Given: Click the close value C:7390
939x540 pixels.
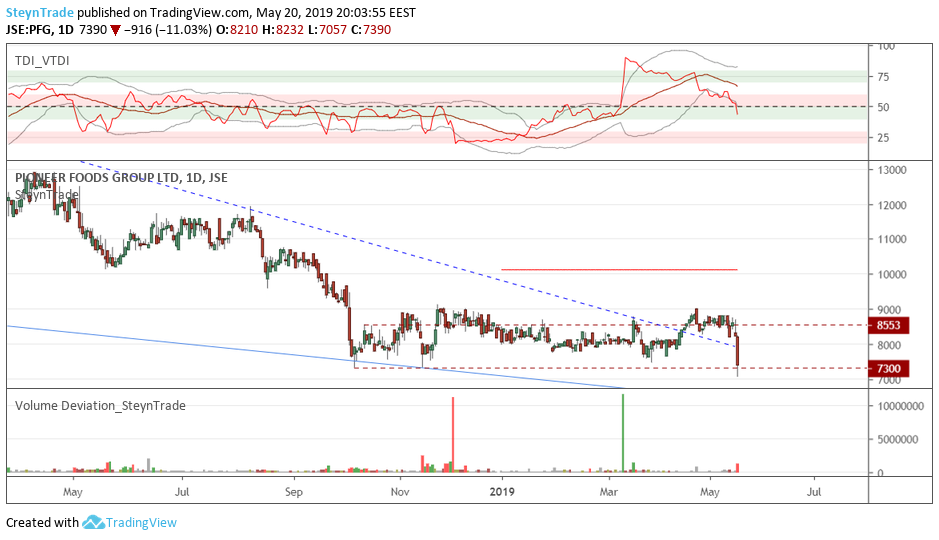Looking at the screenshot, I should [371, 30].
